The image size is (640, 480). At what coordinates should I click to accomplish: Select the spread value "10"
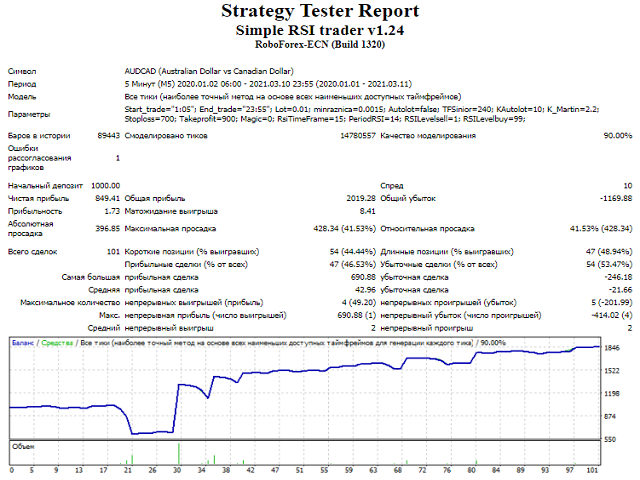[x=628, y=186]
